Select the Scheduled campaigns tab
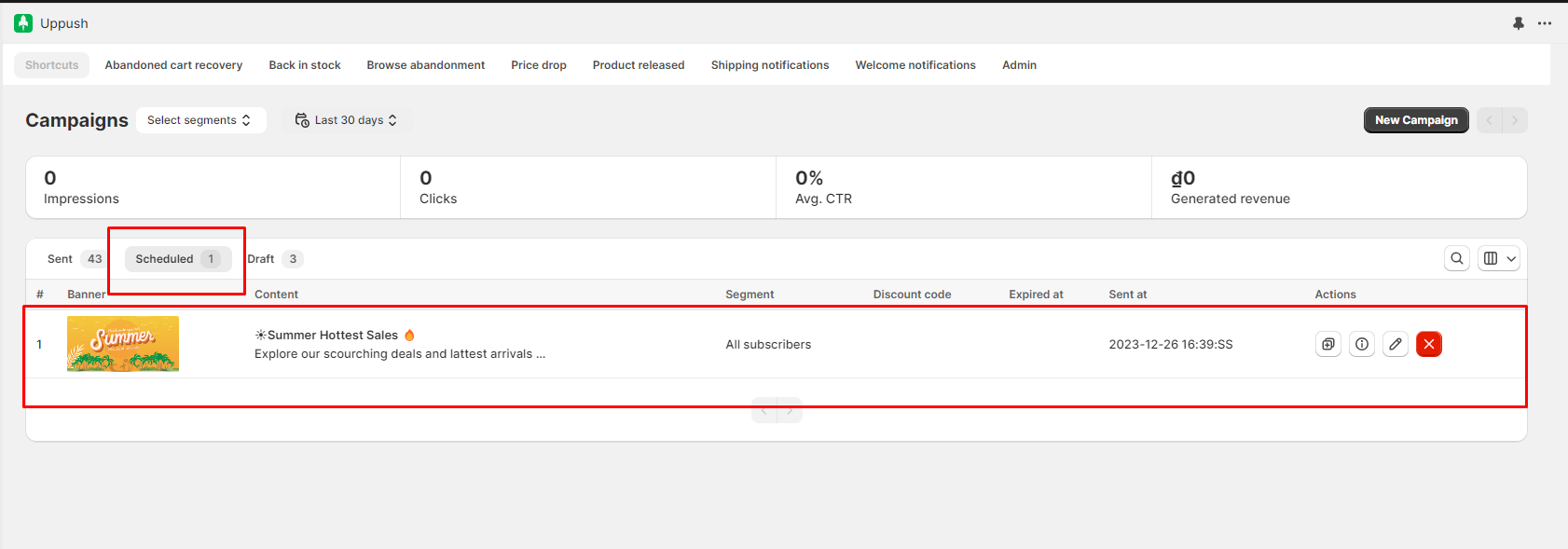The height and width of the screenshot is (549, 1568). 177,259
